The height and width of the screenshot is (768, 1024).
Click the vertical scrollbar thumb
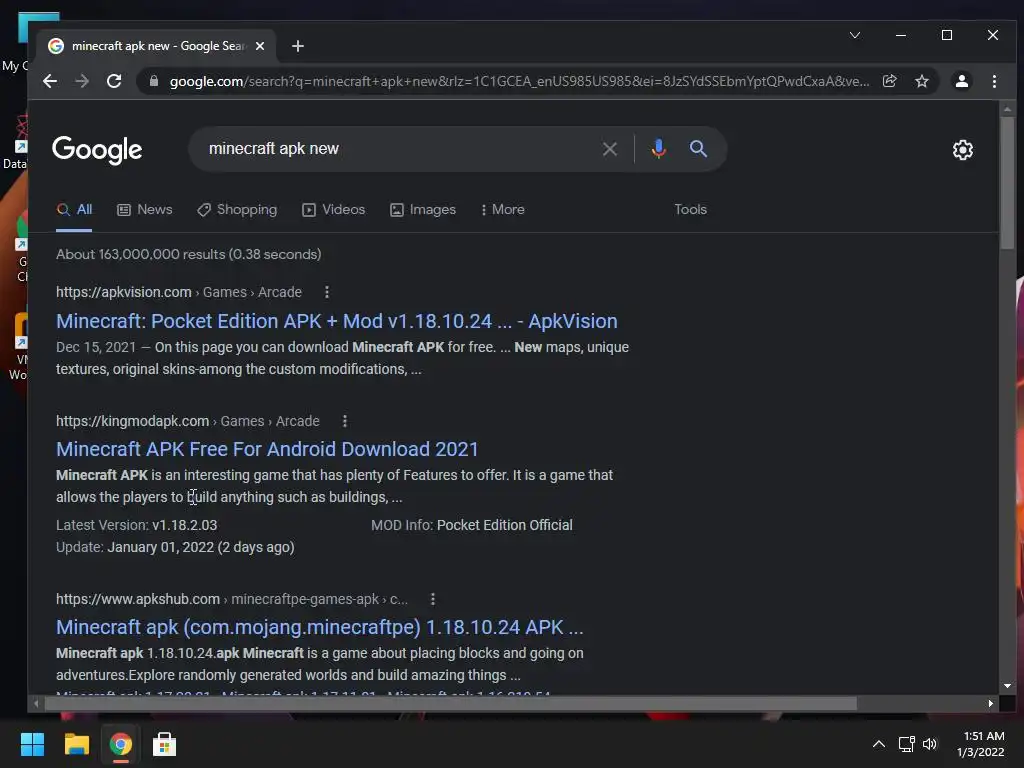pos(1007,183)
